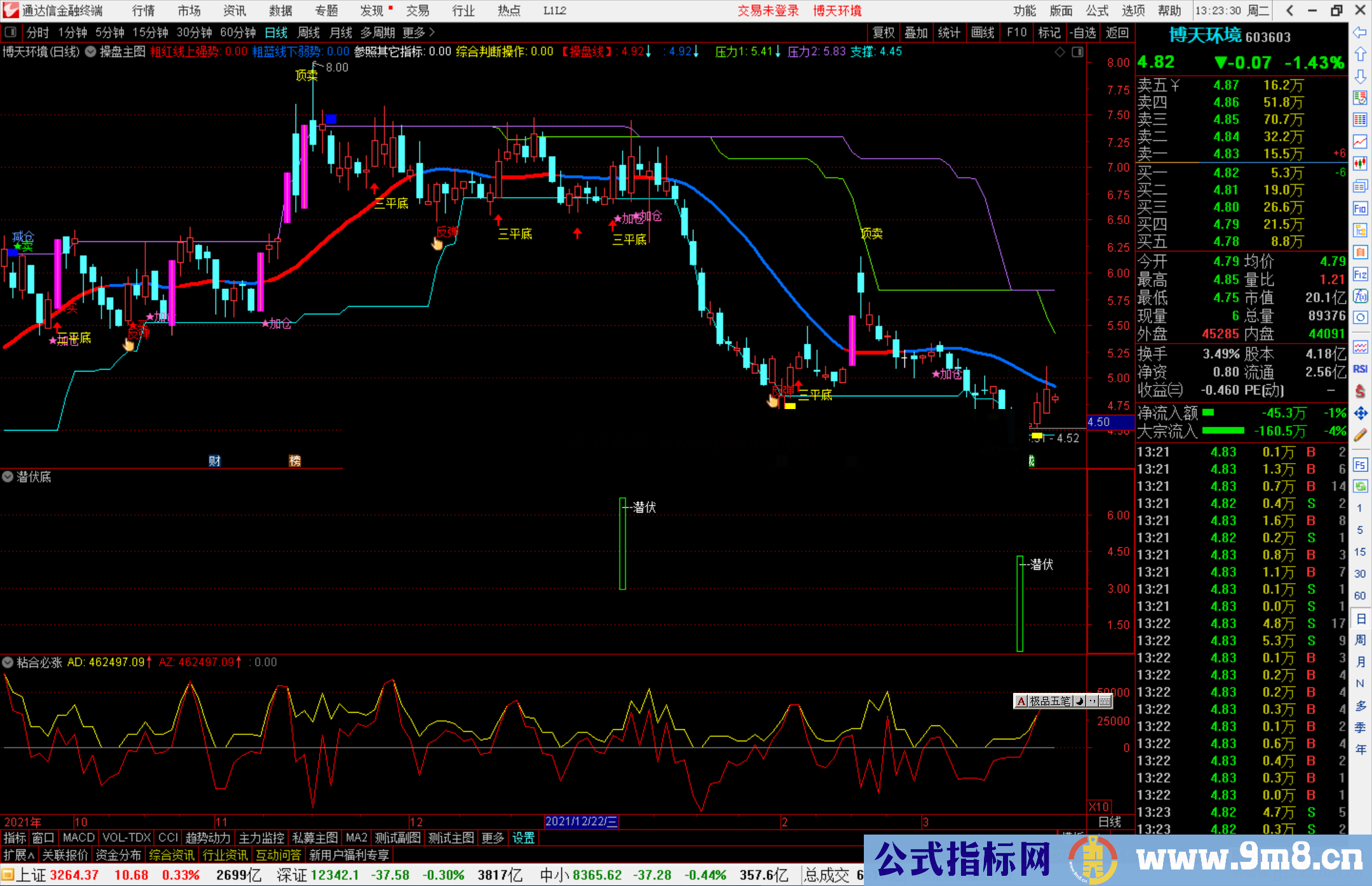
Task: Open the 更多 indicators list in bottom tabs
Action: [492, 838]
